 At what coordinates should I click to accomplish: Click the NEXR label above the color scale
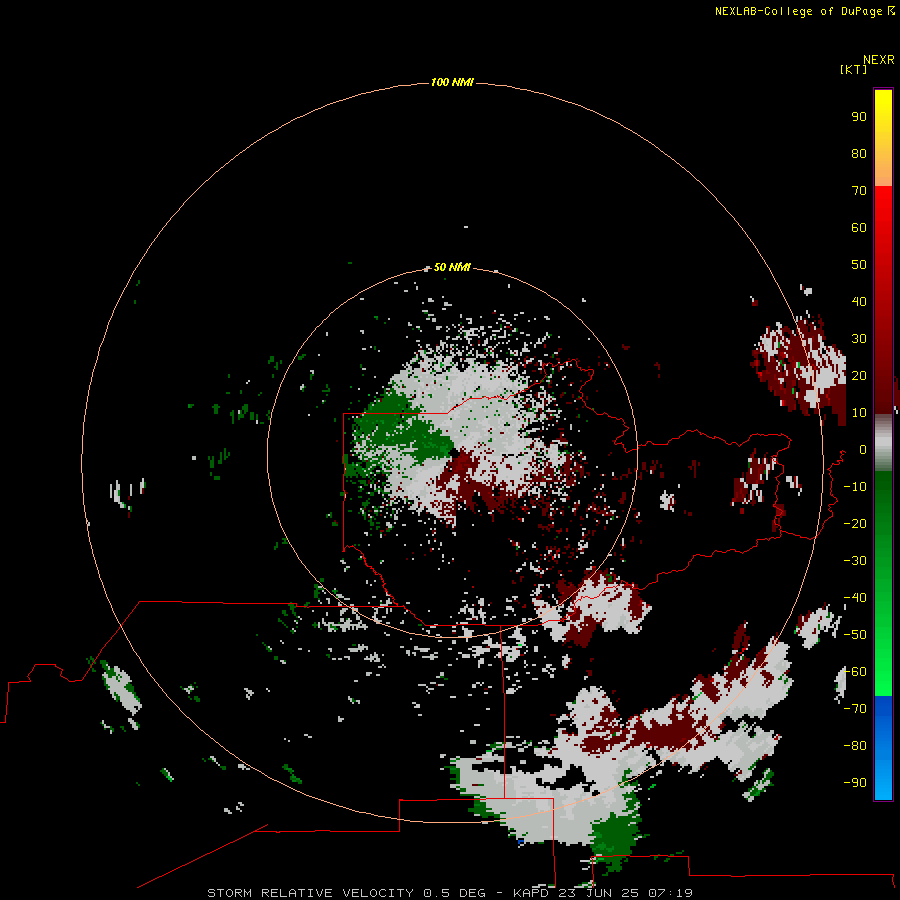[x=879, y=60]
